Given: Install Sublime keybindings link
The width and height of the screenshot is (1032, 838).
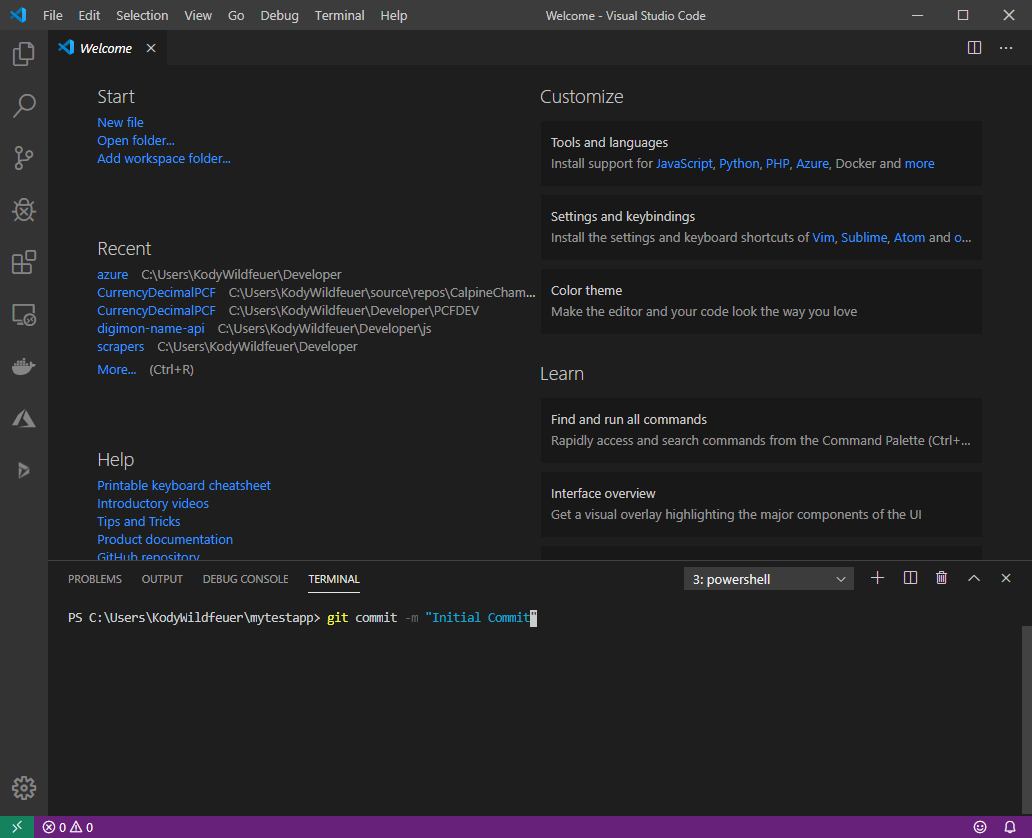Looking at the screenshot, I should tap(864, 238).
